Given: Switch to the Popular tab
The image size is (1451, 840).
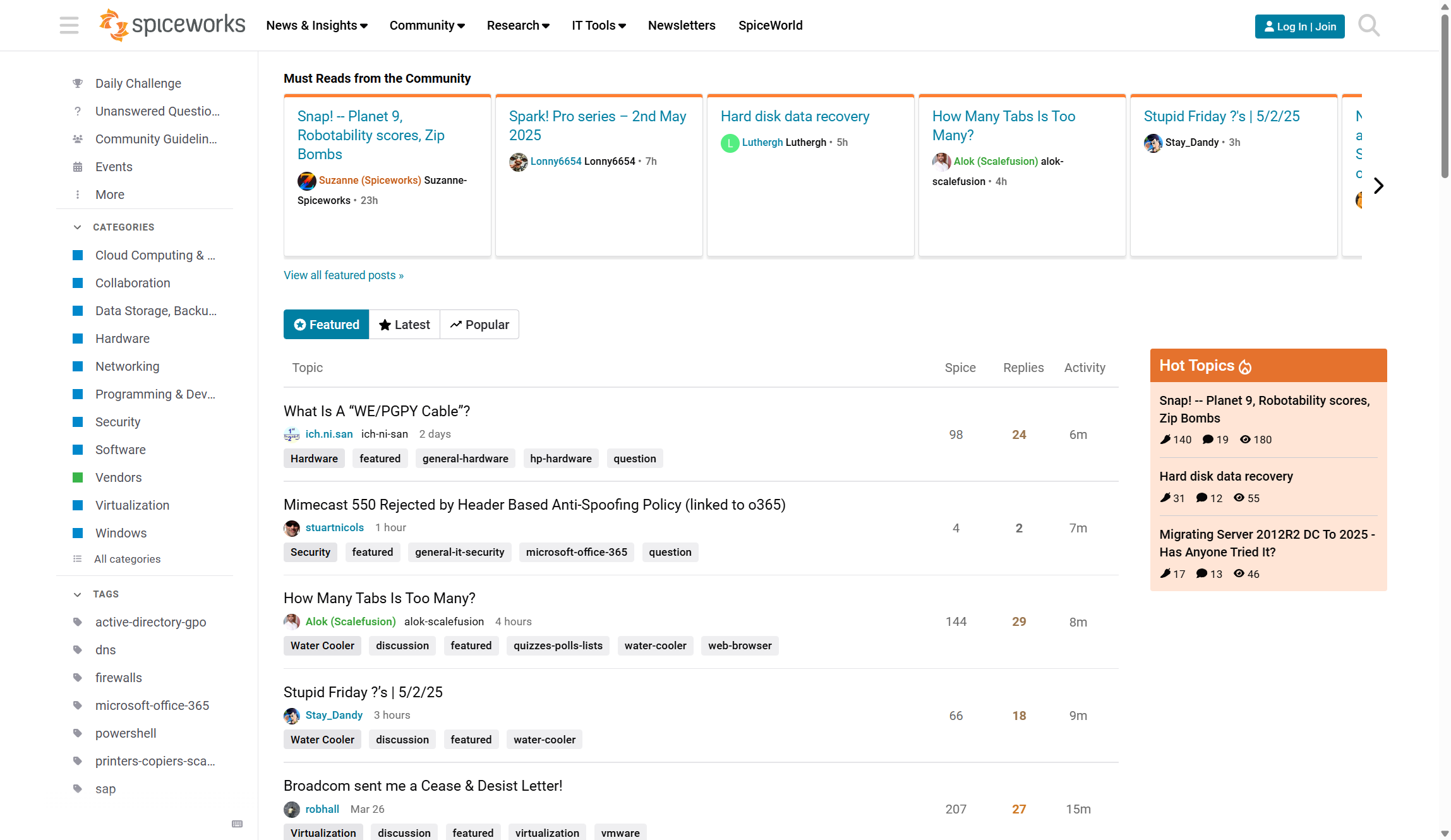Looking at the screenshot, I should (479, 325).
